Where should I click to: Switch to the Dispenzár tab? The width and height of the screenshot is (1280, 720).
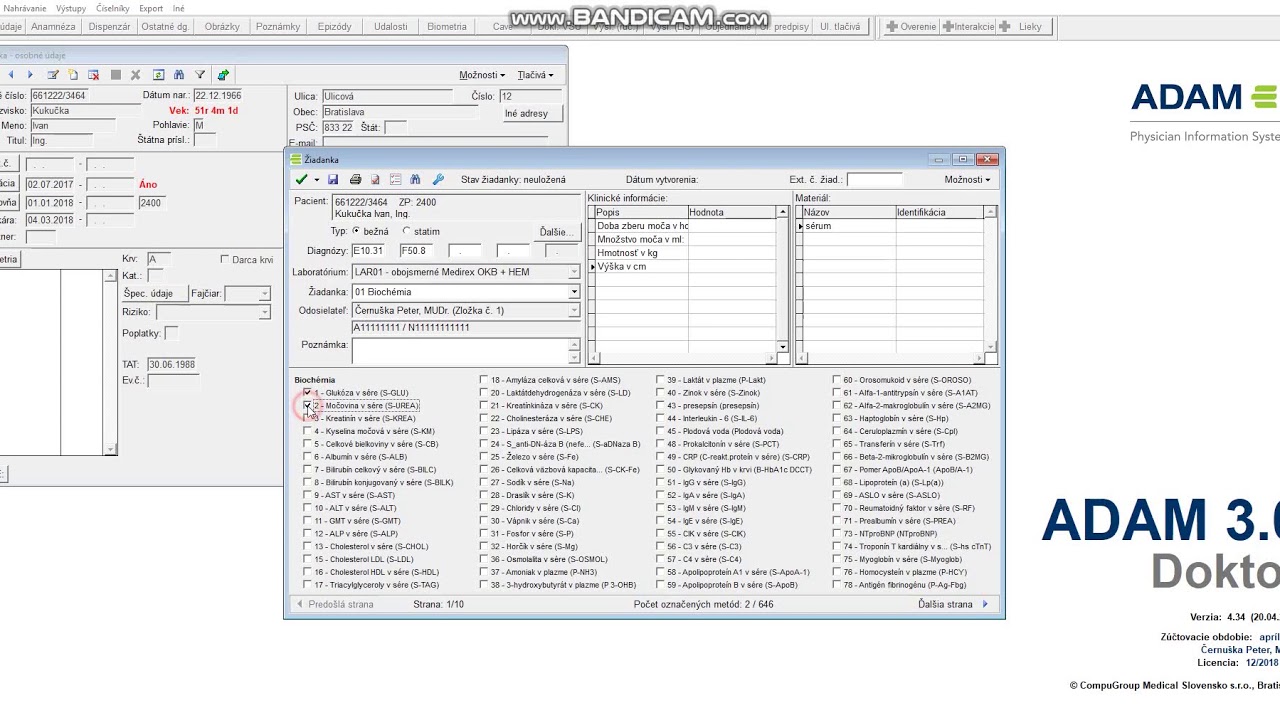click(109, 27)
